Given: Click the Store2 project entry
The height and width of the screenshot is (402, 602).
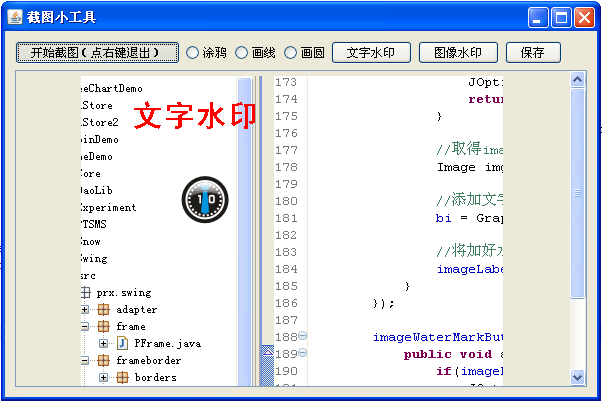Looking at the screenshot, I should [100, 122].
